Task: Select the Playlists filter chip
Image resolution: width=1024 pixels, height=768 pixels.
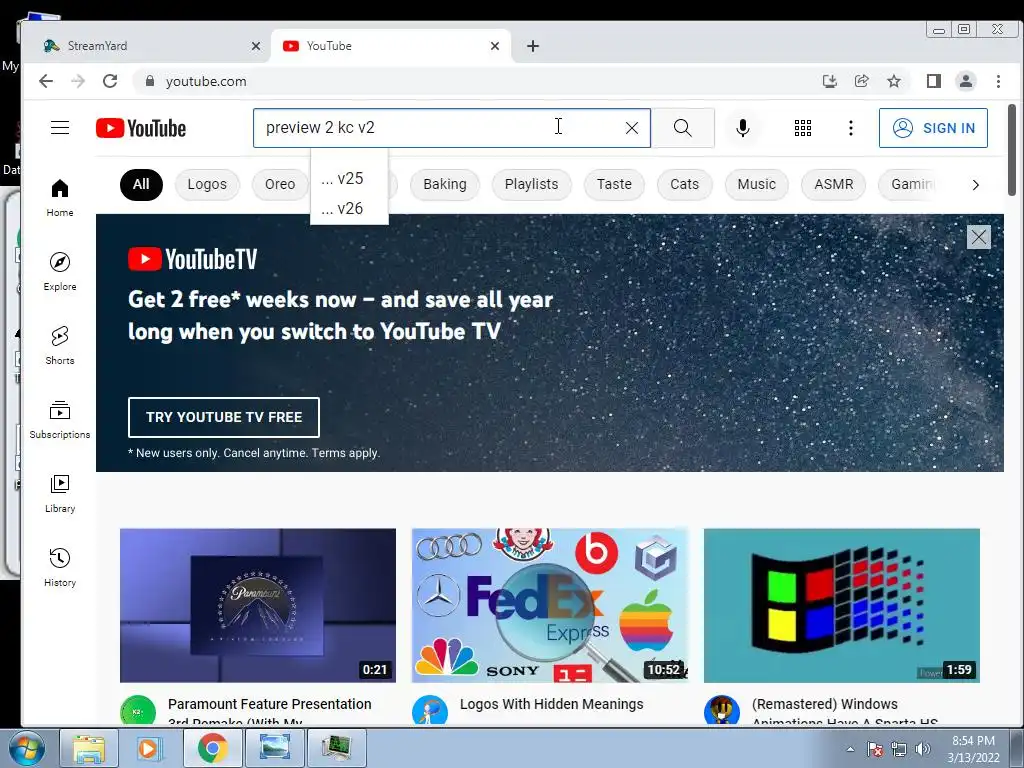Action: point(532,184)
